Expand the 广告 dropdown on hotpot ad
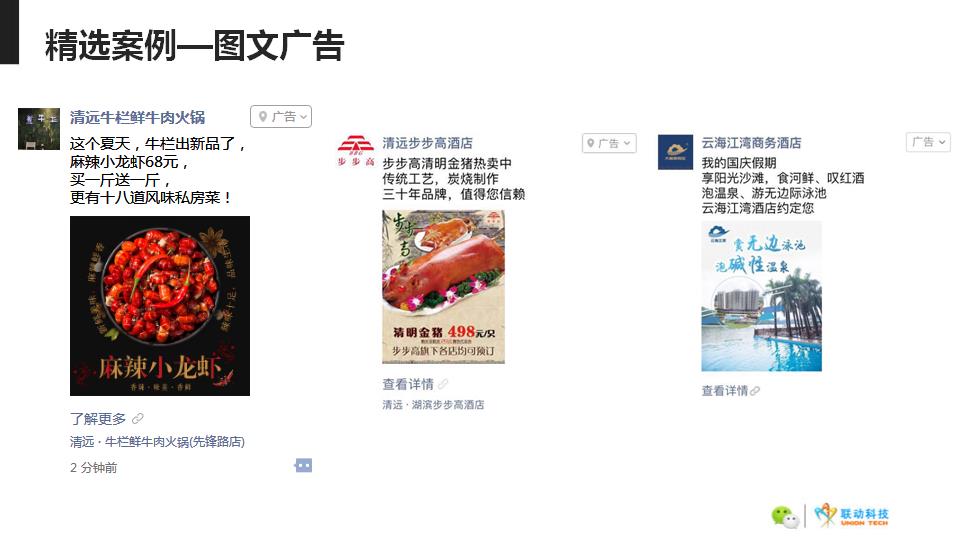Image resolution: width=954 pixels, height=537 pixels. (x=281, y=117)
